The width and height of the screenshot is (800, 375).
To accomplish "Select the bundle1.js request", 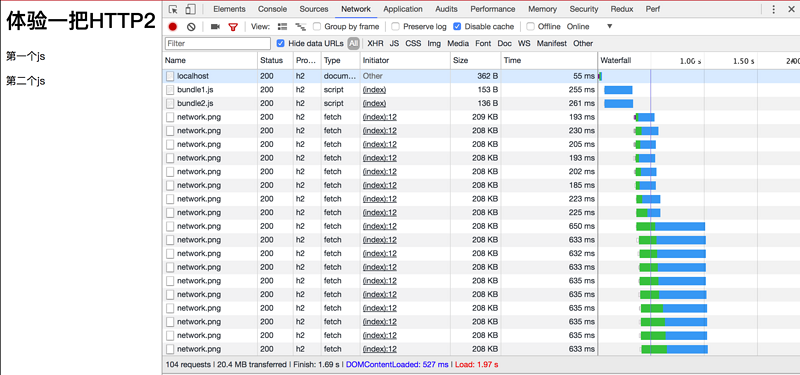I will click(482, 90).
